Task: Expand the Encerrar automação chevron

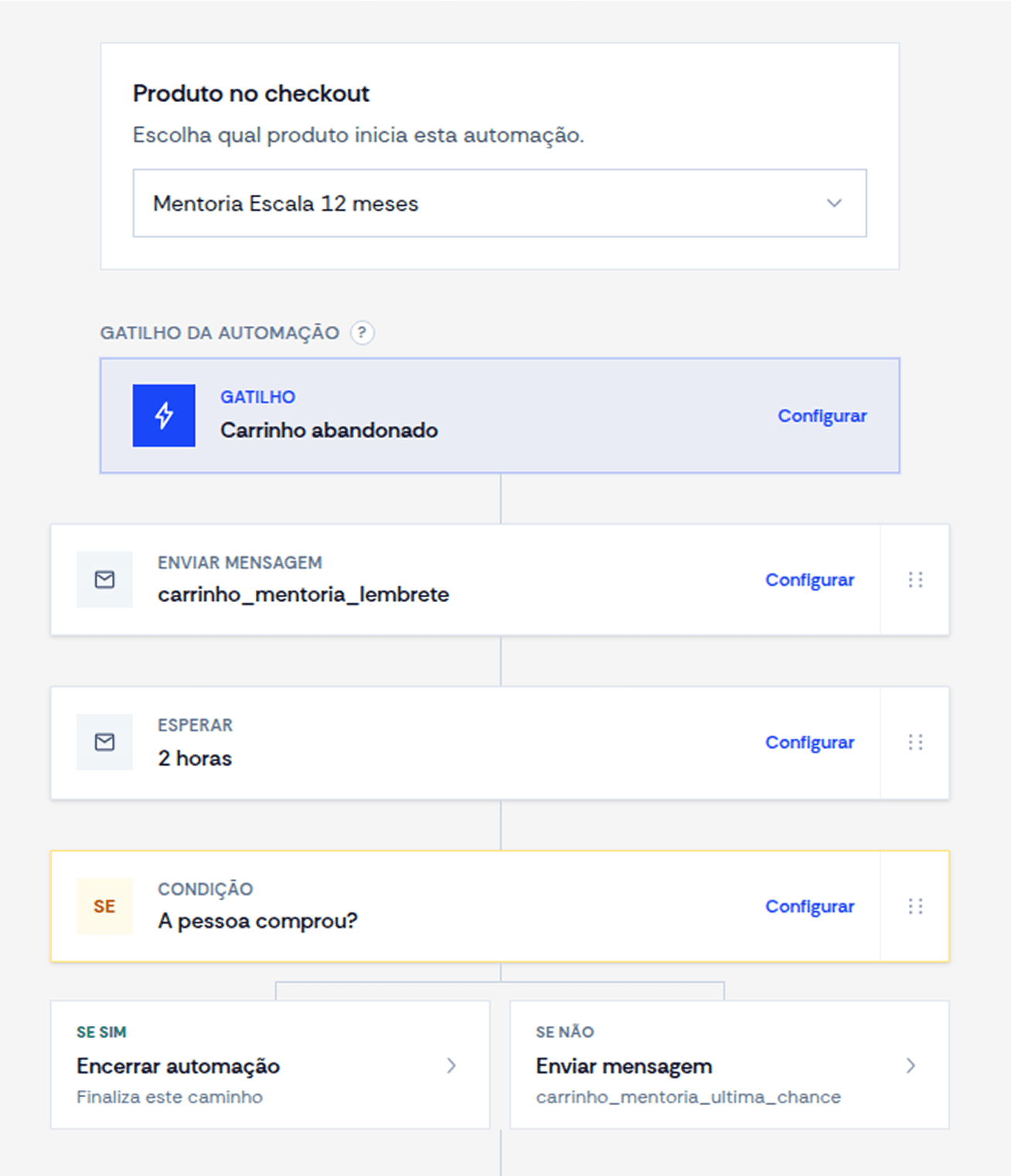Action: point(451,1066)
